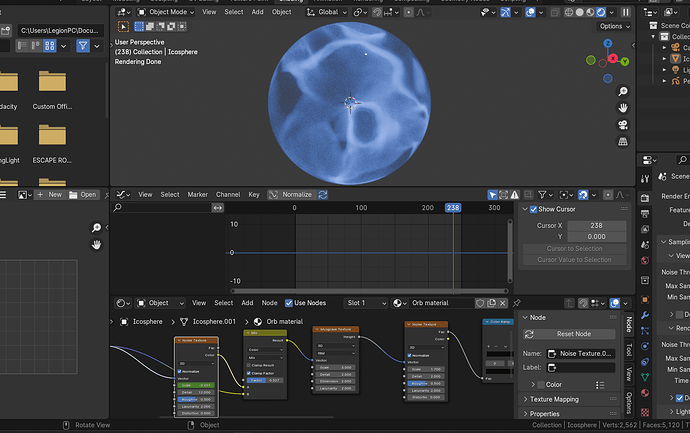
Task: Toggle snapping magnet in viewport header
Action: (x=377, y=12)
